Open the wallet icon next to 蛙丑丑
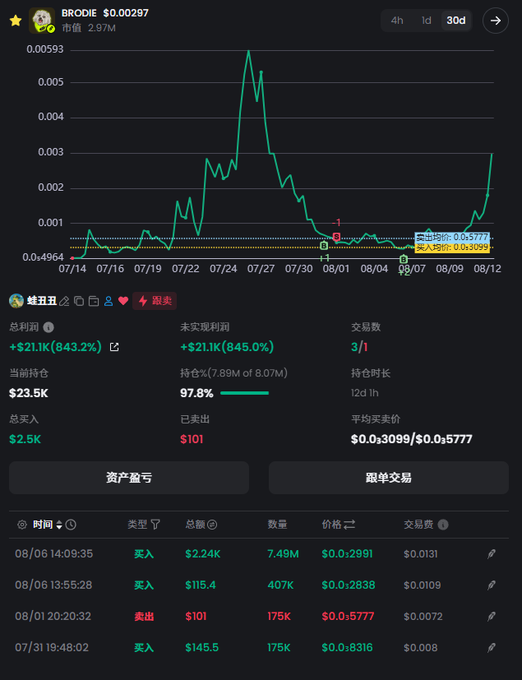This screenshot has height=680, width=522. (94, 301)
